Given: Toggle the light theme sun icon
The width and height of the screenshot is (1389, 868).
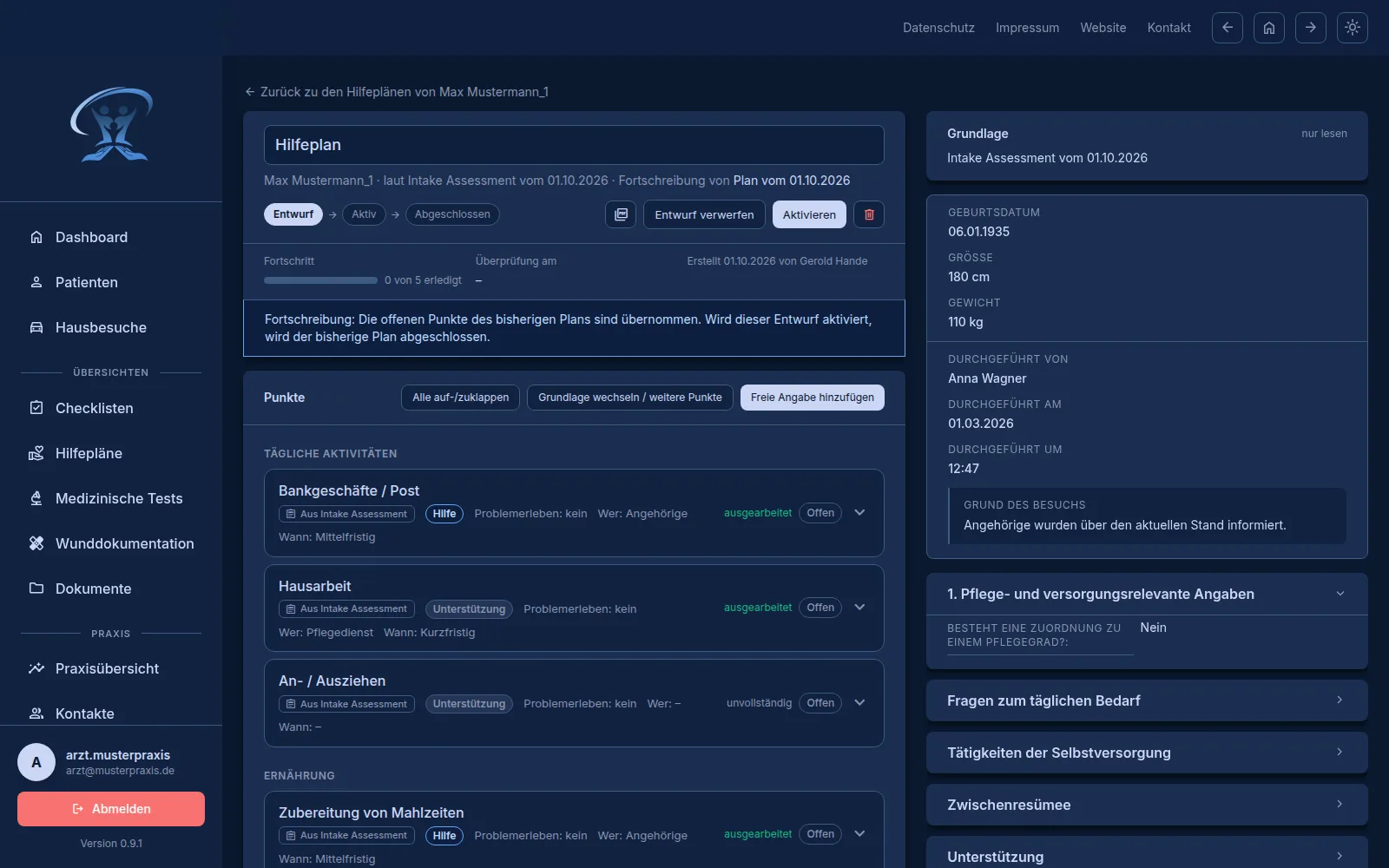Looking at the screenshot, I should coord(1352,28).
